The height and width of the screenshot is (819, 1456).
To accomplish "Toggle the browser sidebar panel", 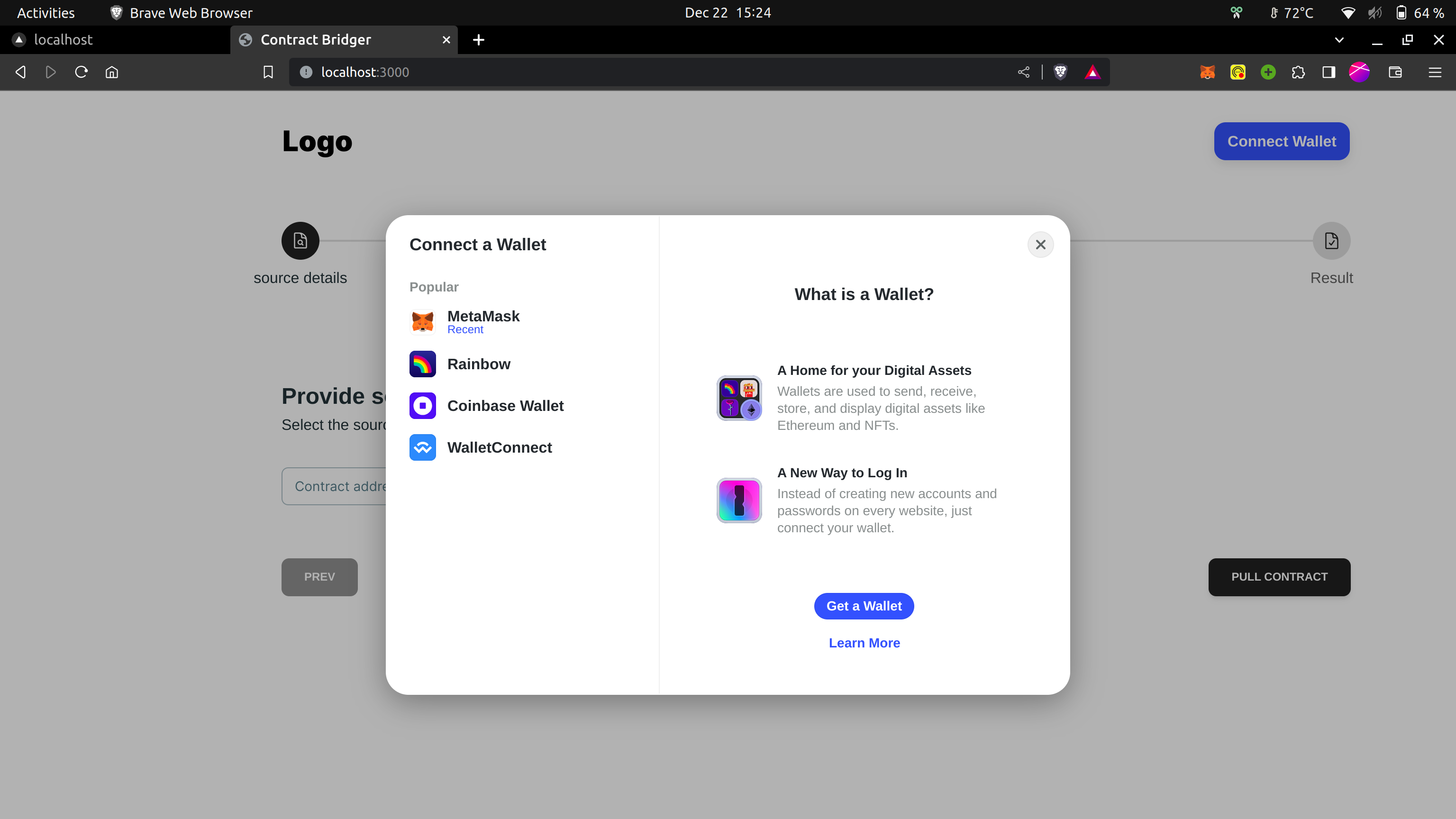I will click(x=1328, y=73).
